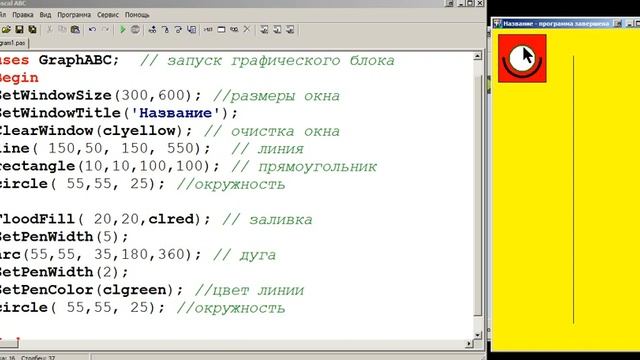Viewport: 640px width, 360px height.
Task: Click the '>set' labelled toolbar icon
Action: click(x=208, y=30)
